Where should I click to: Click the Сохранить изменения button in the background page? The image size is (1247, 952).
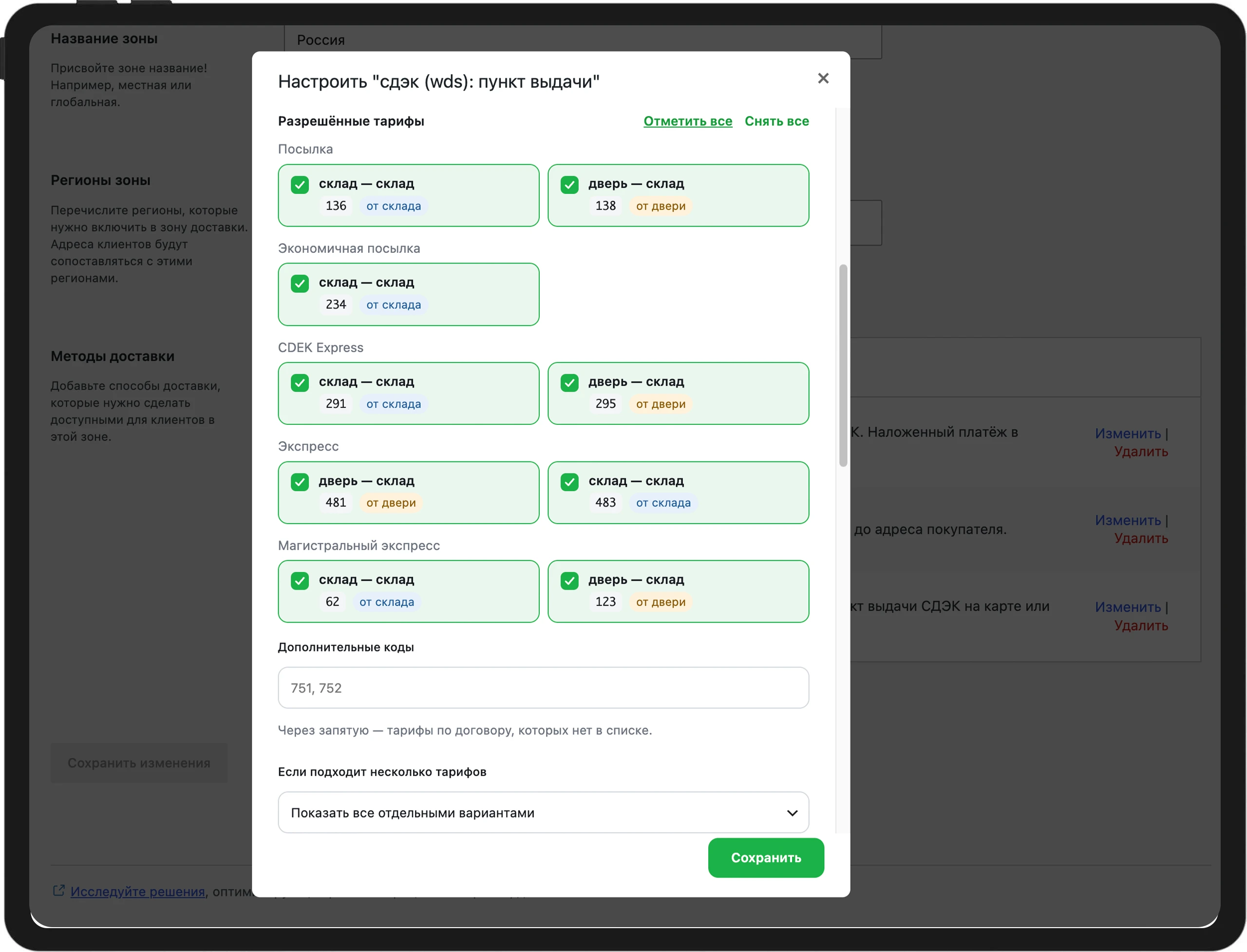tap(139, 763)
